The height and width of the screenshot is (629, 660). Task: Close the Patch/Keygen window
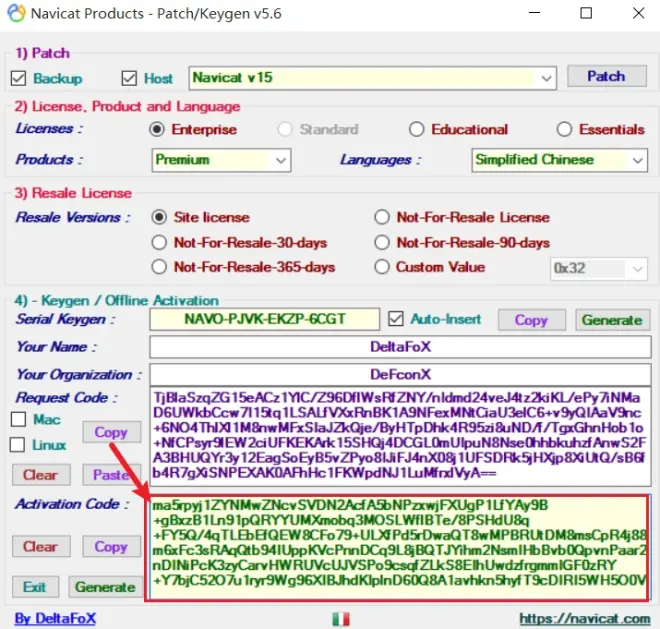[x=639, y=13]
